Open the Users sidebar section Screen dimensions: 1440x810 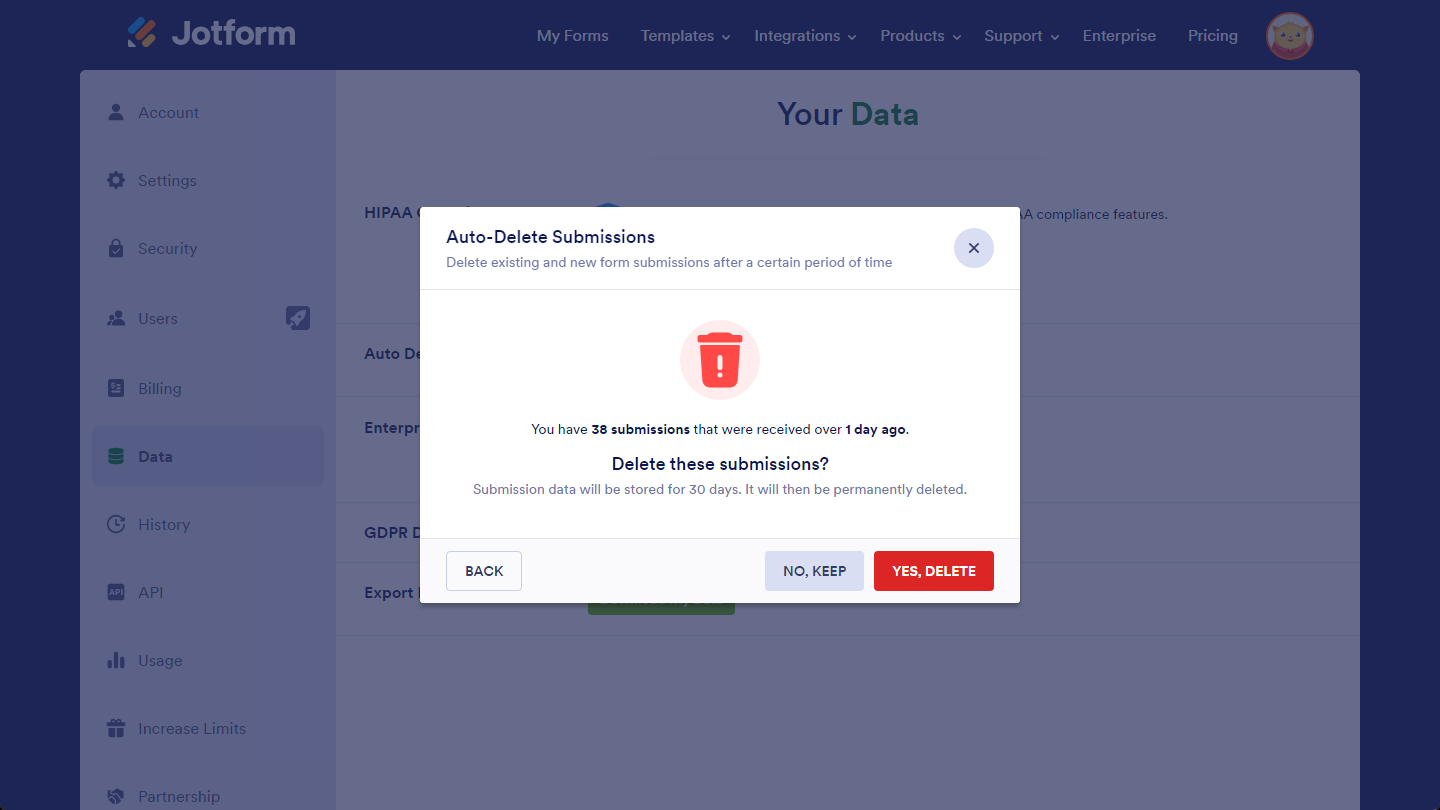click(208, 318)
